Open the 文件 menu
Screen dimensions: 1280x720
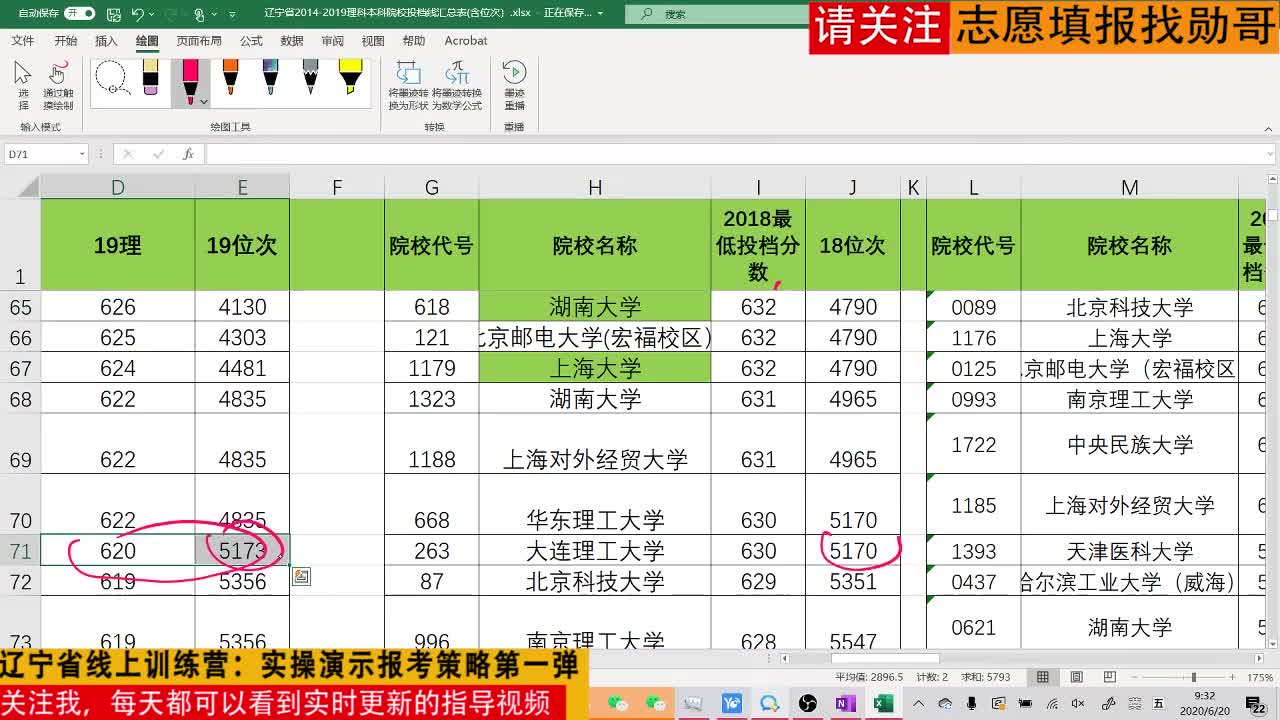click(x=22, y=41)
